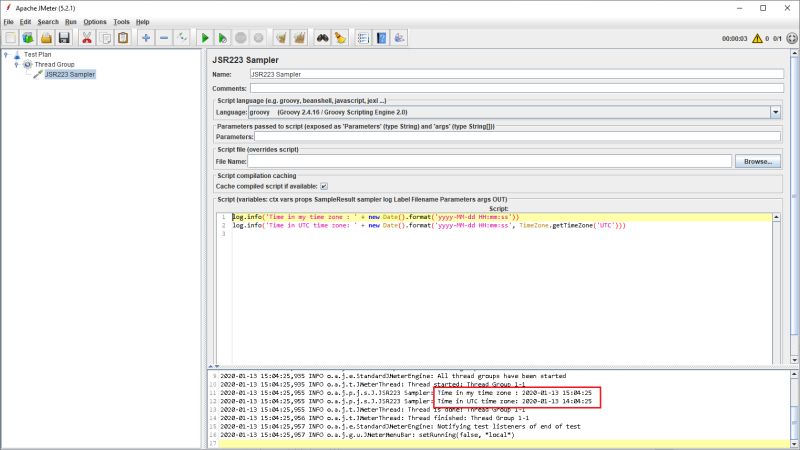
Task: Click the remote engine status icon at top right
Action: pyautogui.click(x=792, y=38)
